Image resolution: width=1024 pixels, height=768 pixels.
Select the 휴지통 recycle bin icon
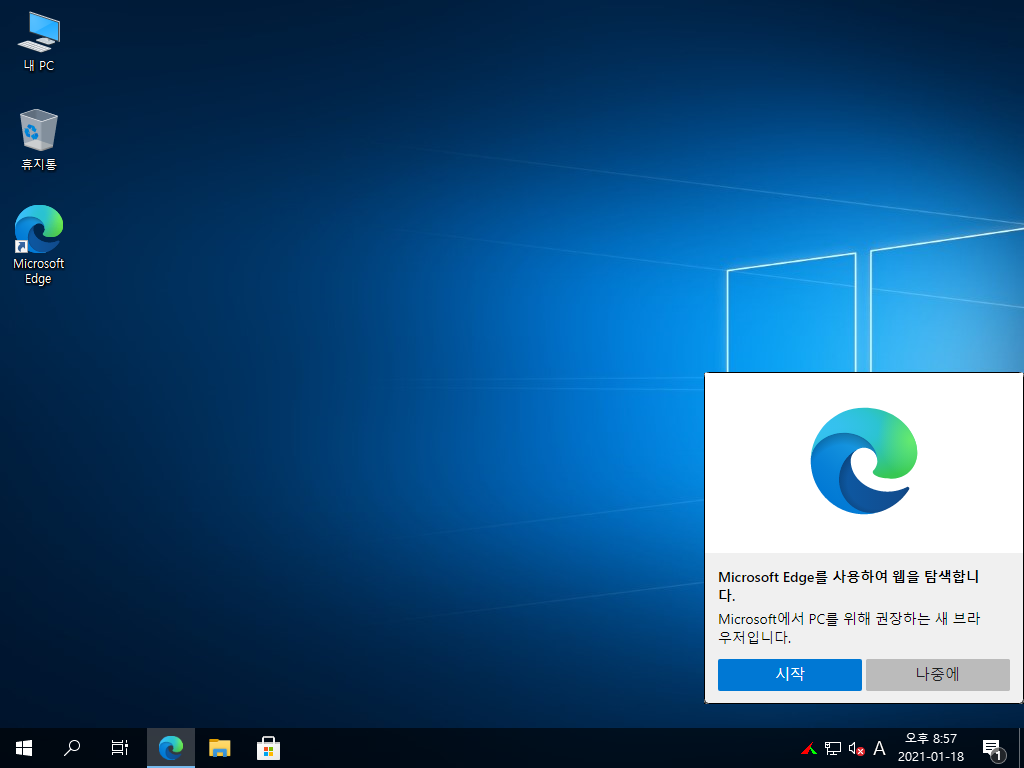click(39, 140)
